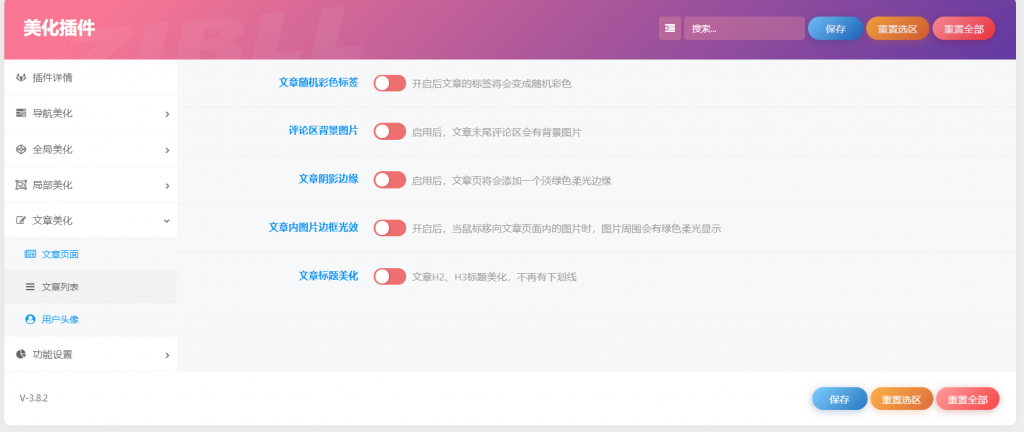The height and width of the screenshot is (432, 1024).
Task: Click the 局部美化 menu label
Action: coord(52,185)
